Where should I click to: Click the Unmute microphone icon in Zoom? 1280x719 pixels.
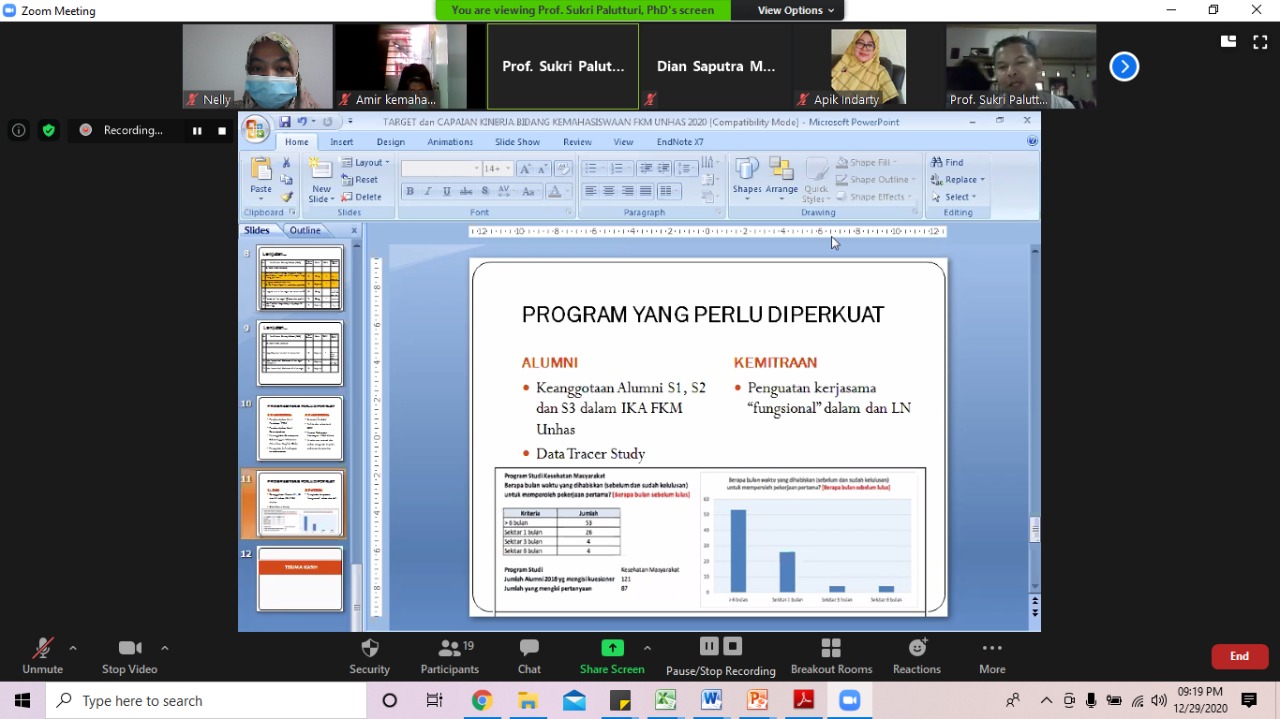click(42, 648)
